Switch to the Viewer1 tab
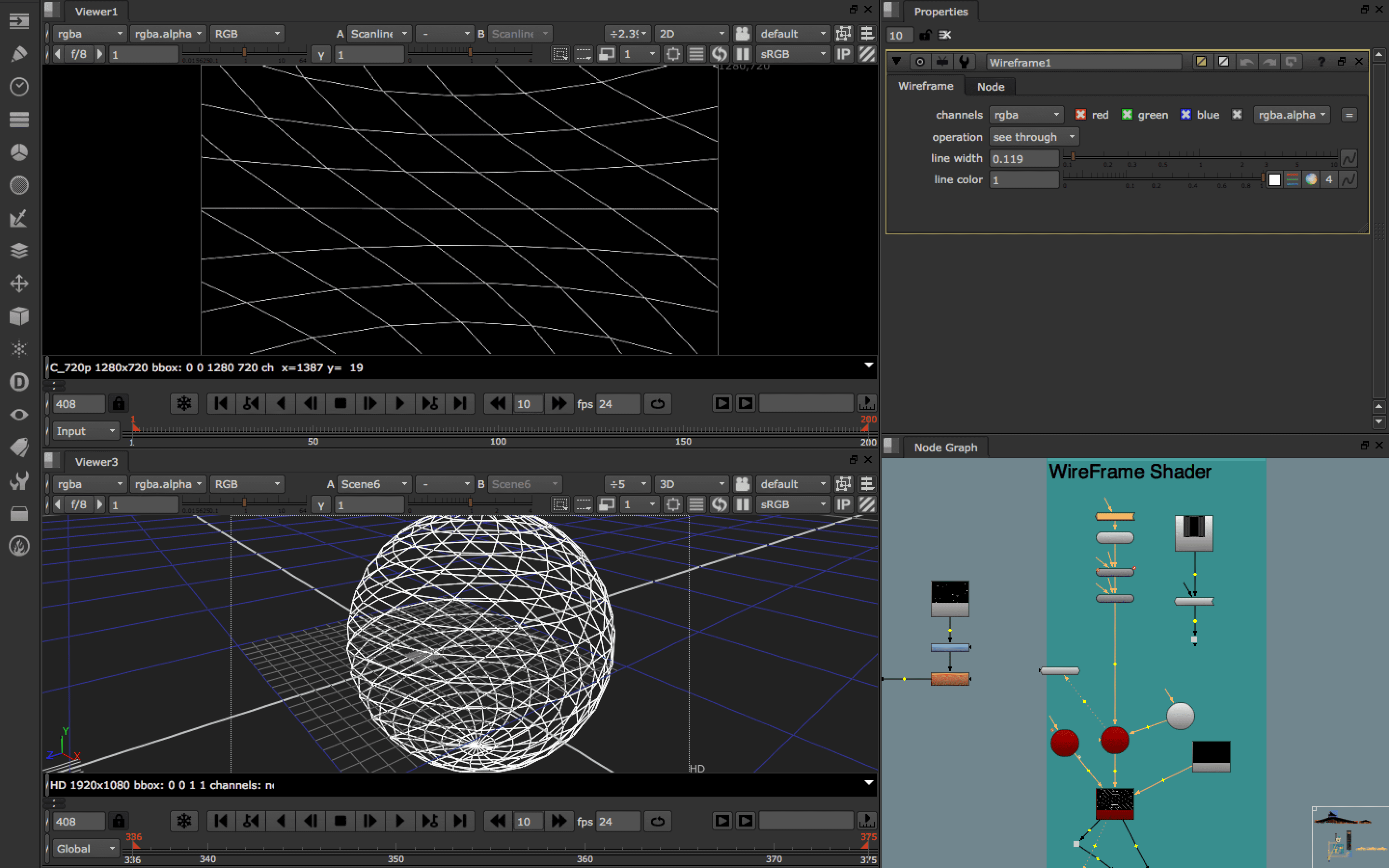The image size is (1389, 868). pyautogui.click(x=96, y=12)
